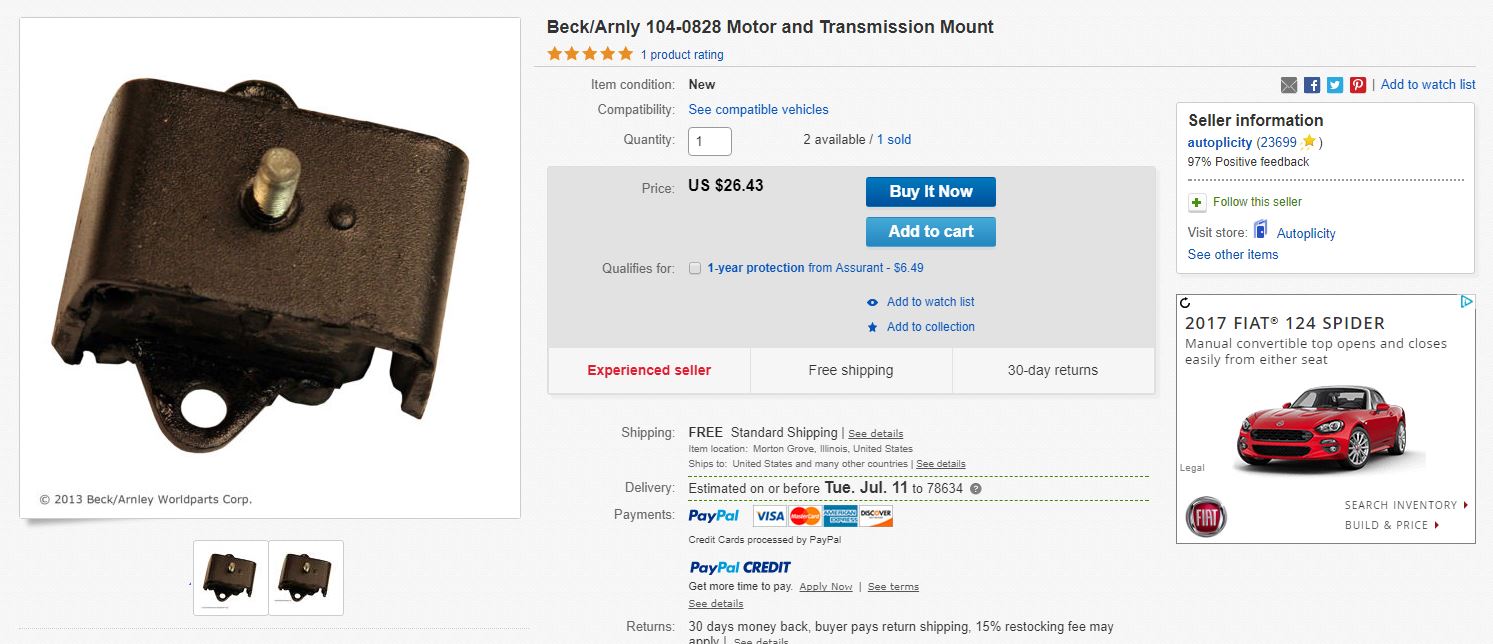This screenshot has height=644, width=1493.
Task: Share listing via email envelope icon
Action: coord(1289,85)
